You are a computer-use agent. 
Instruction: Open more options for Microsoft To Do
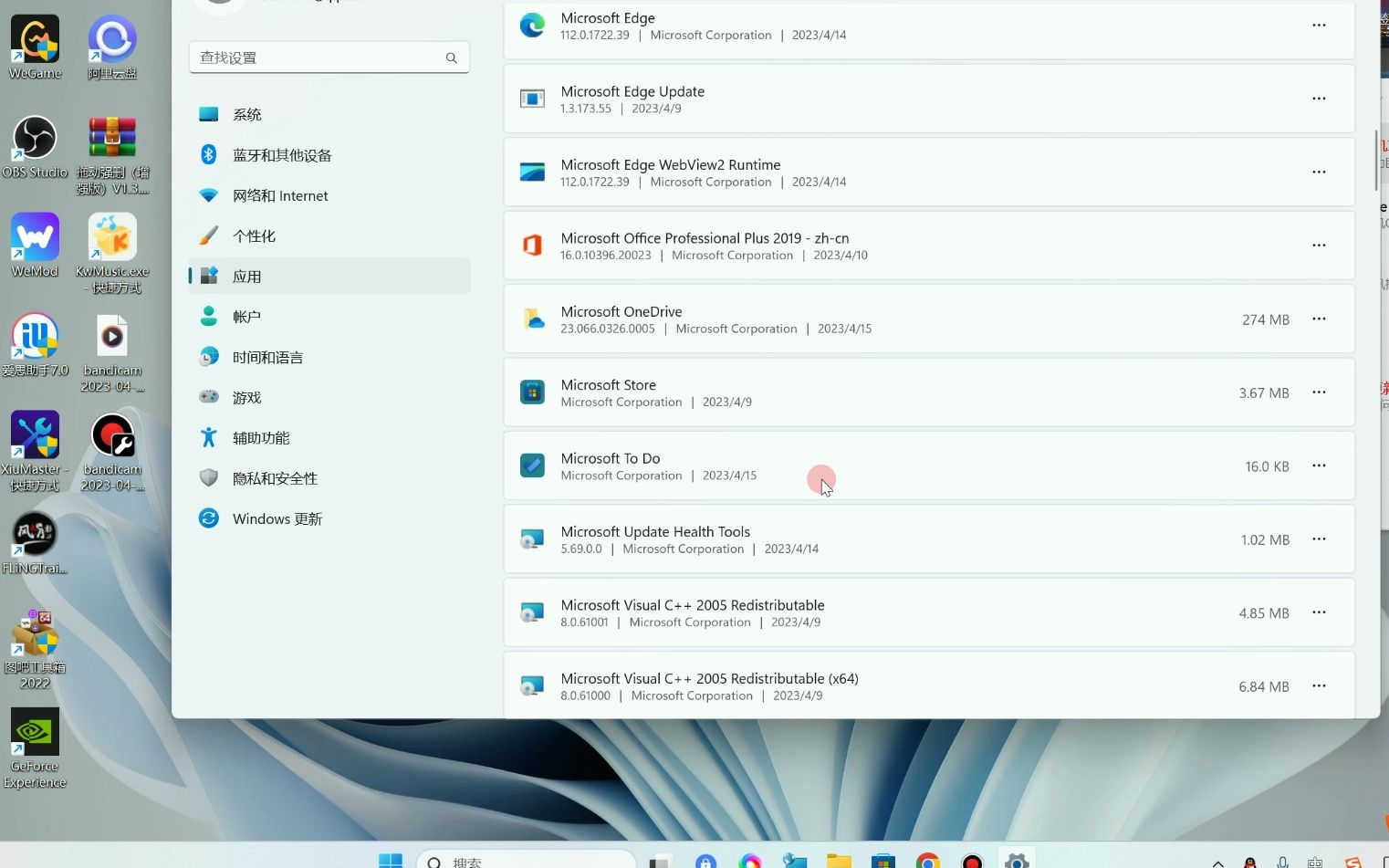(x=1319, y=465)
